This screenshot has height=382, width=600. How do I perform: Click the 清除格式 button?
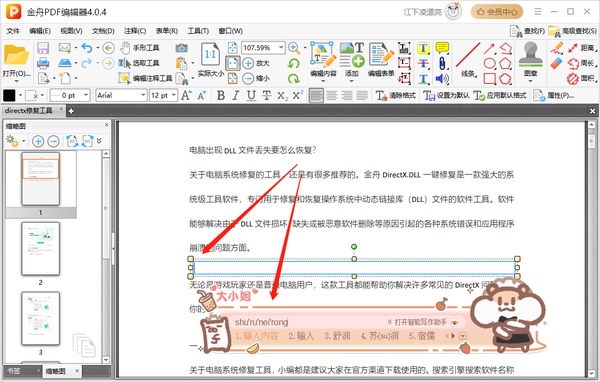(x=395, y=95)
